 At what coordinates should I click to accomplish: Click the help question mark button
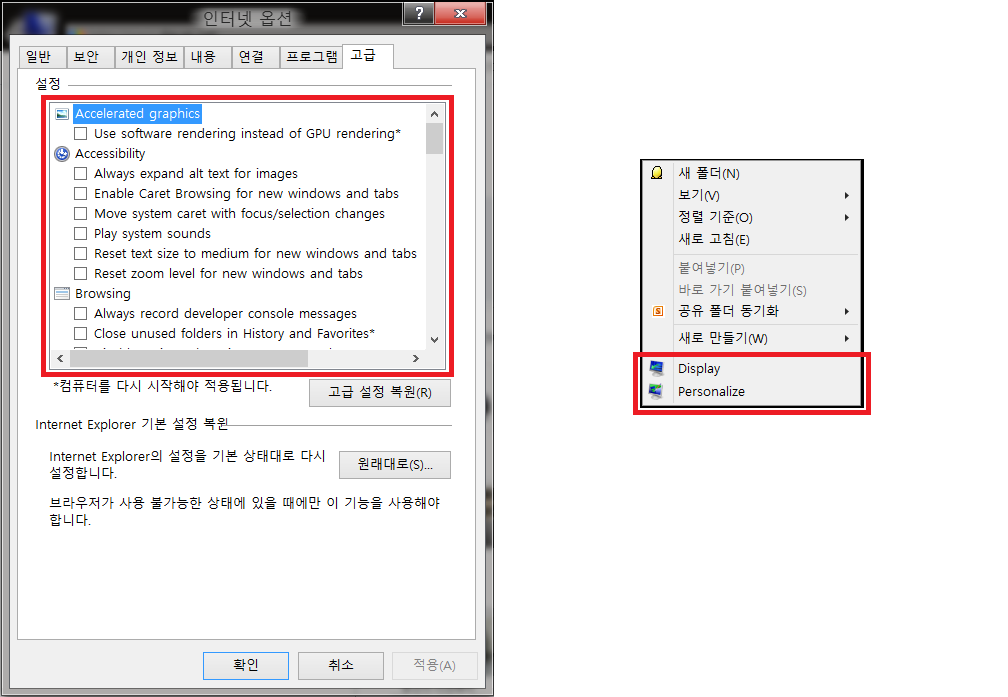(419, 14)
